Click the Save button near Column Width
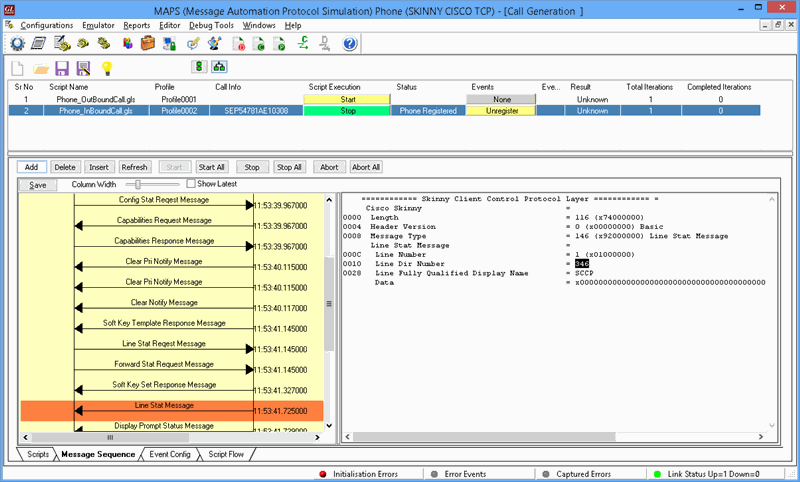This screenshot has width=800, height=482. click(x=38, y=185)
